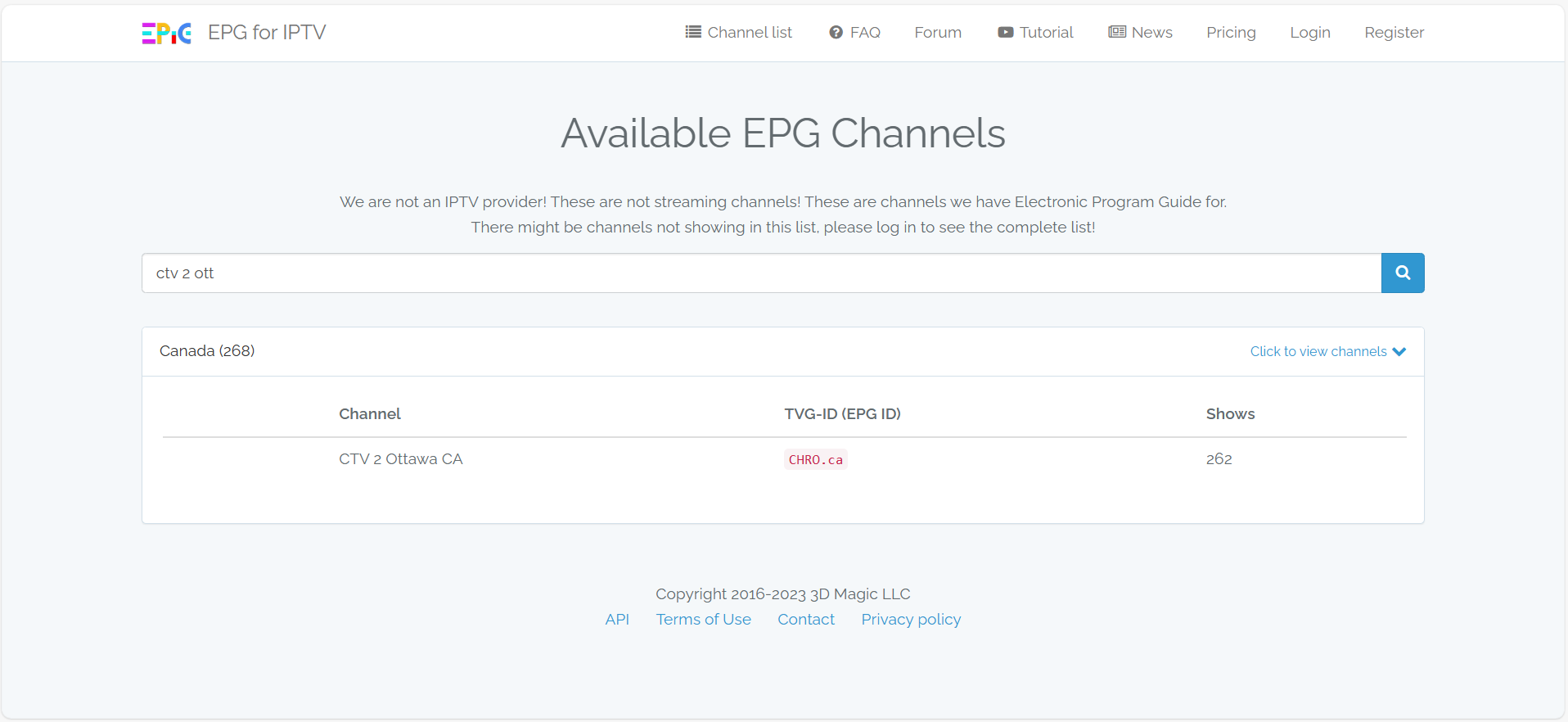Open the Privacy policy footer link
The width and height of the screenshot is (1568, 722).
coord(911,620)
